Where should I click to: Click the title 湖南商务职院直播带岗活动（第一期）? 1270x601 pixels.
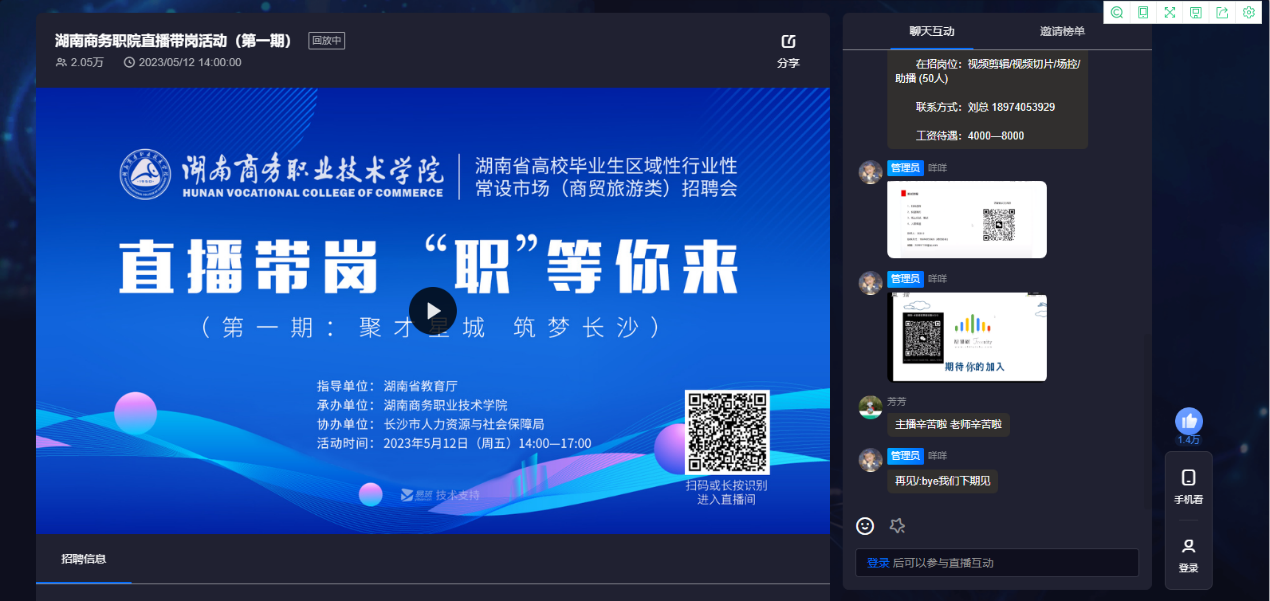[176, 41]
